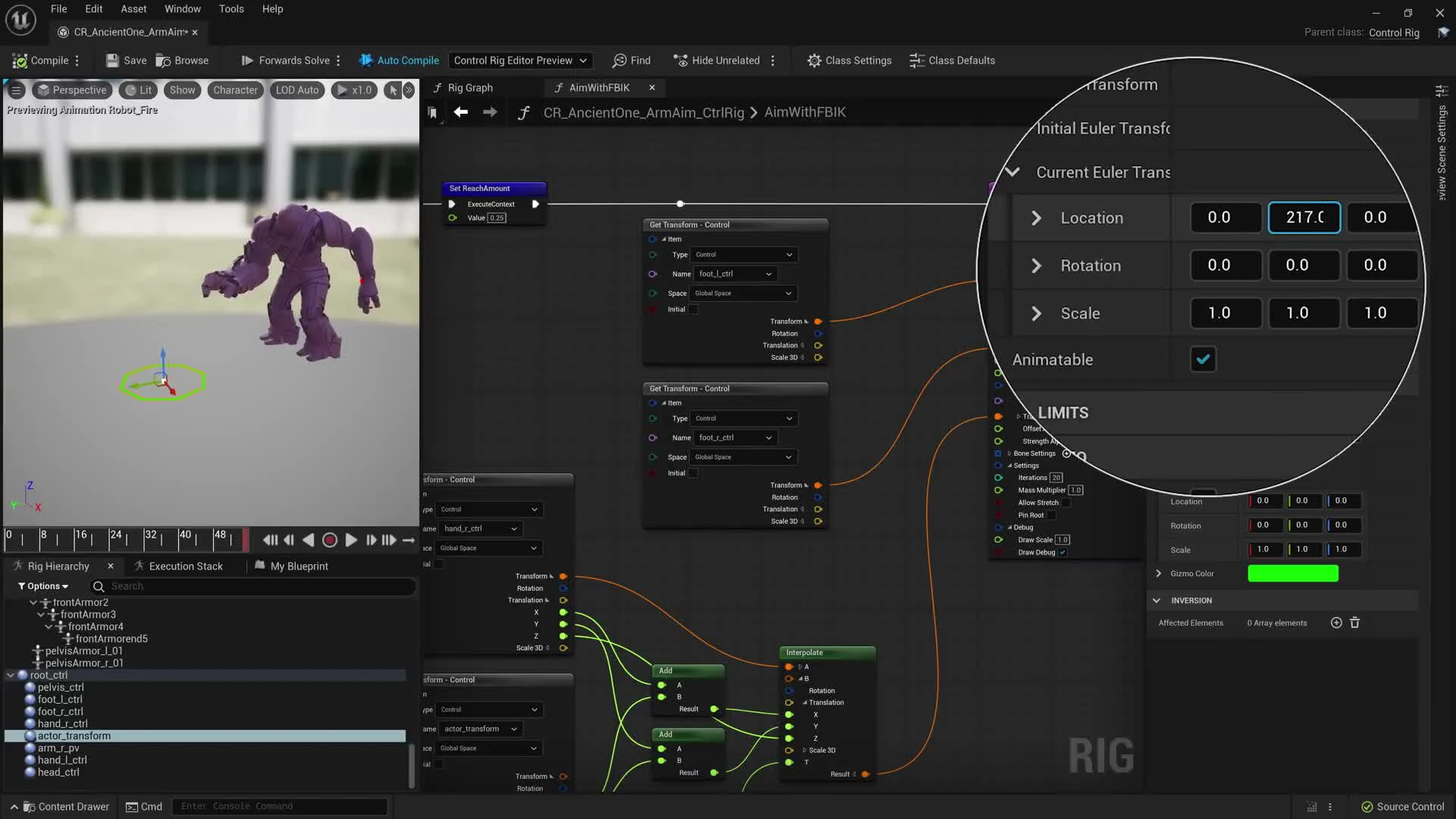1456x819 pixels.
Task: Open Control Rig Editor Preview dropdown
Action: (520, 61)
